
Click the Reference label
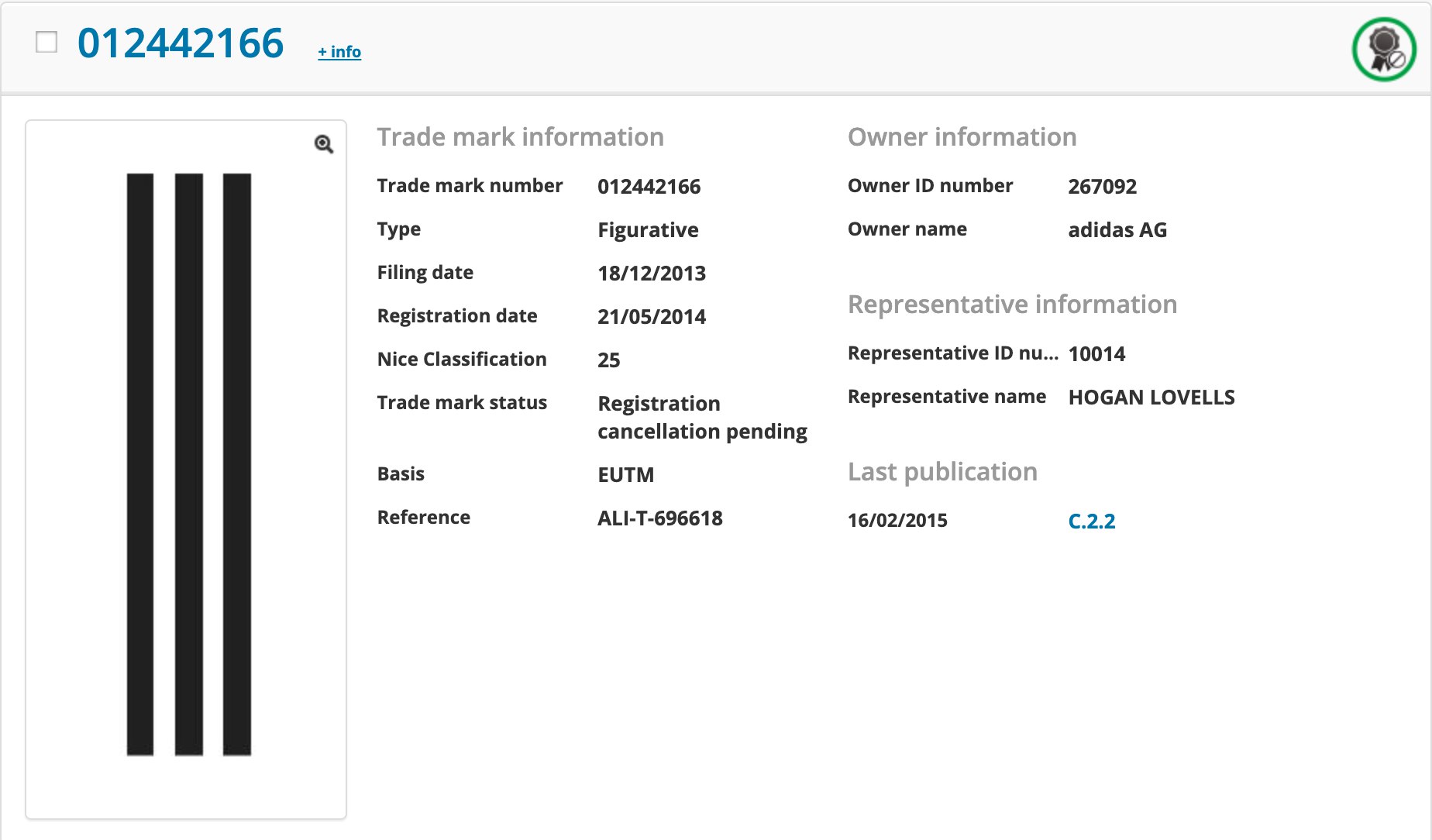423,517
